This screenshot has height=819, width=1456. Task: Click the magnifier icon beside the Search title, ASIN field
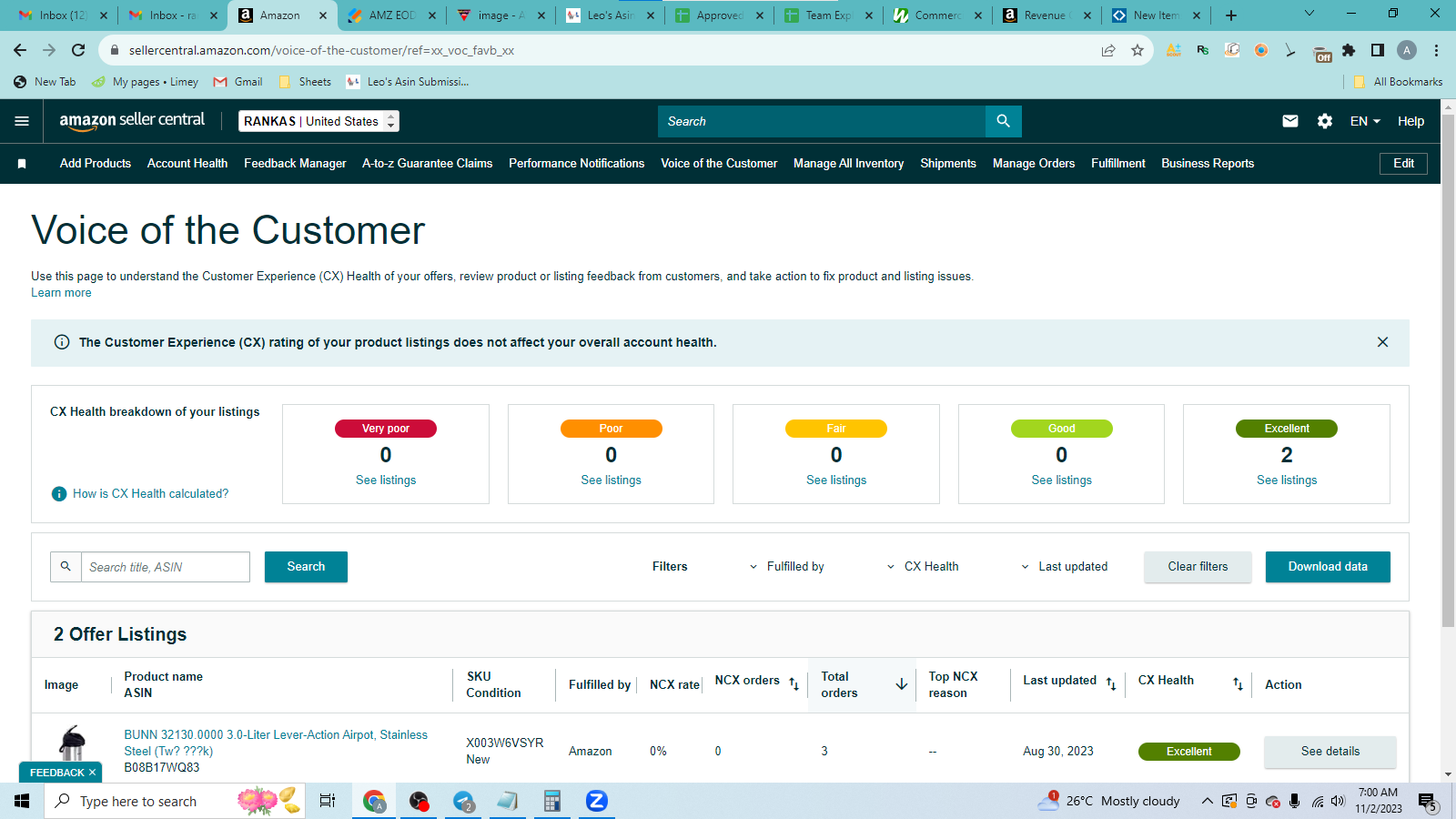click(x=66, y=567)
